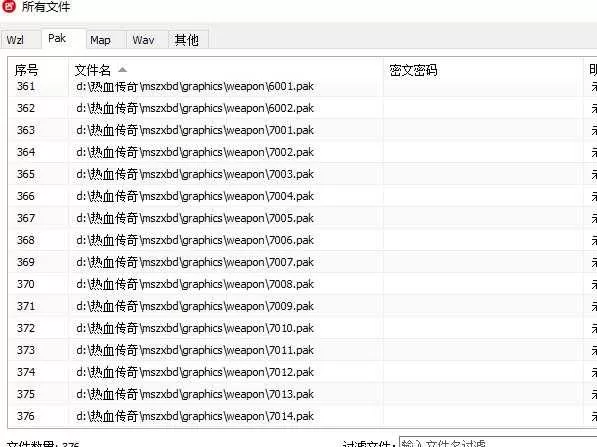Select file row weapon\7009.pak
Screen dimensions: 597x447
tap(302, 306)
